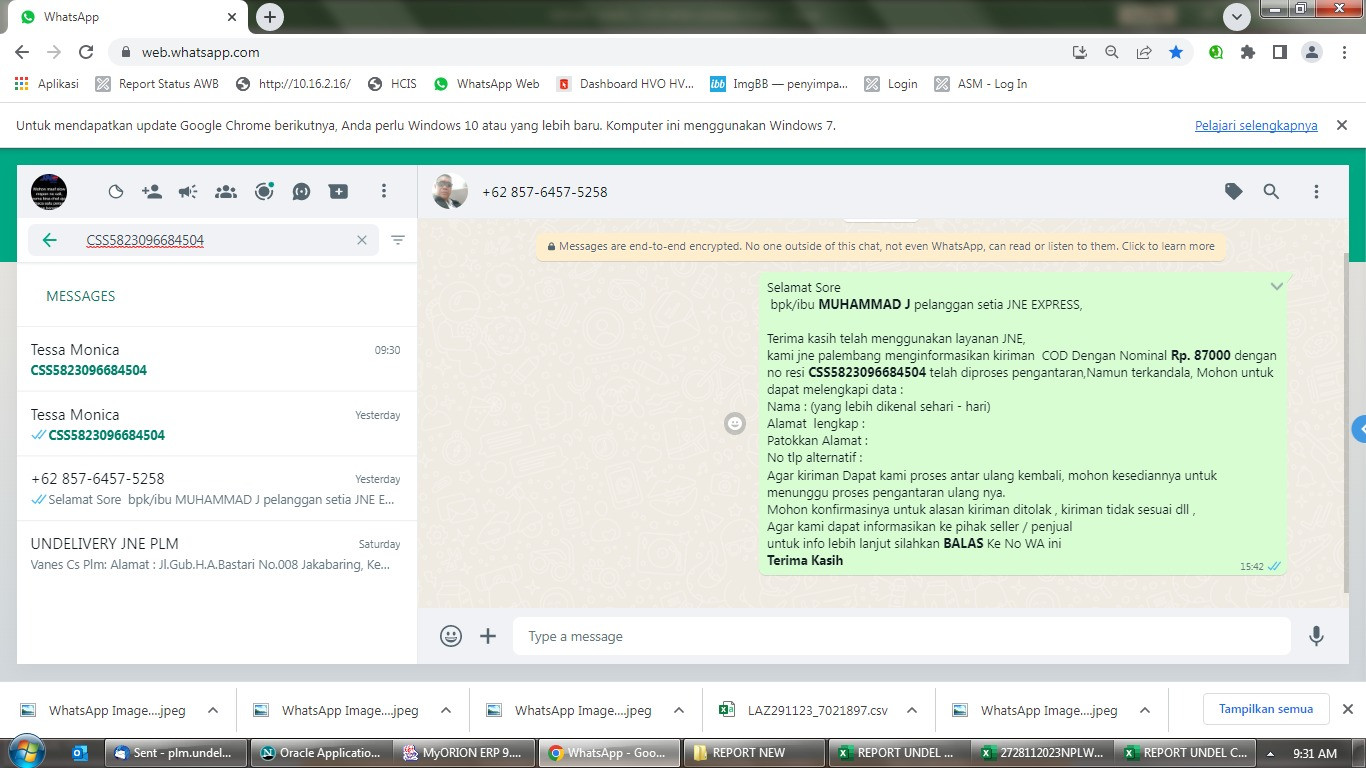Viewport: 1366px width, 768px height.
Task: Open the emoji picker next to message box
Action: pyautogui.click(x=451, y=636)
